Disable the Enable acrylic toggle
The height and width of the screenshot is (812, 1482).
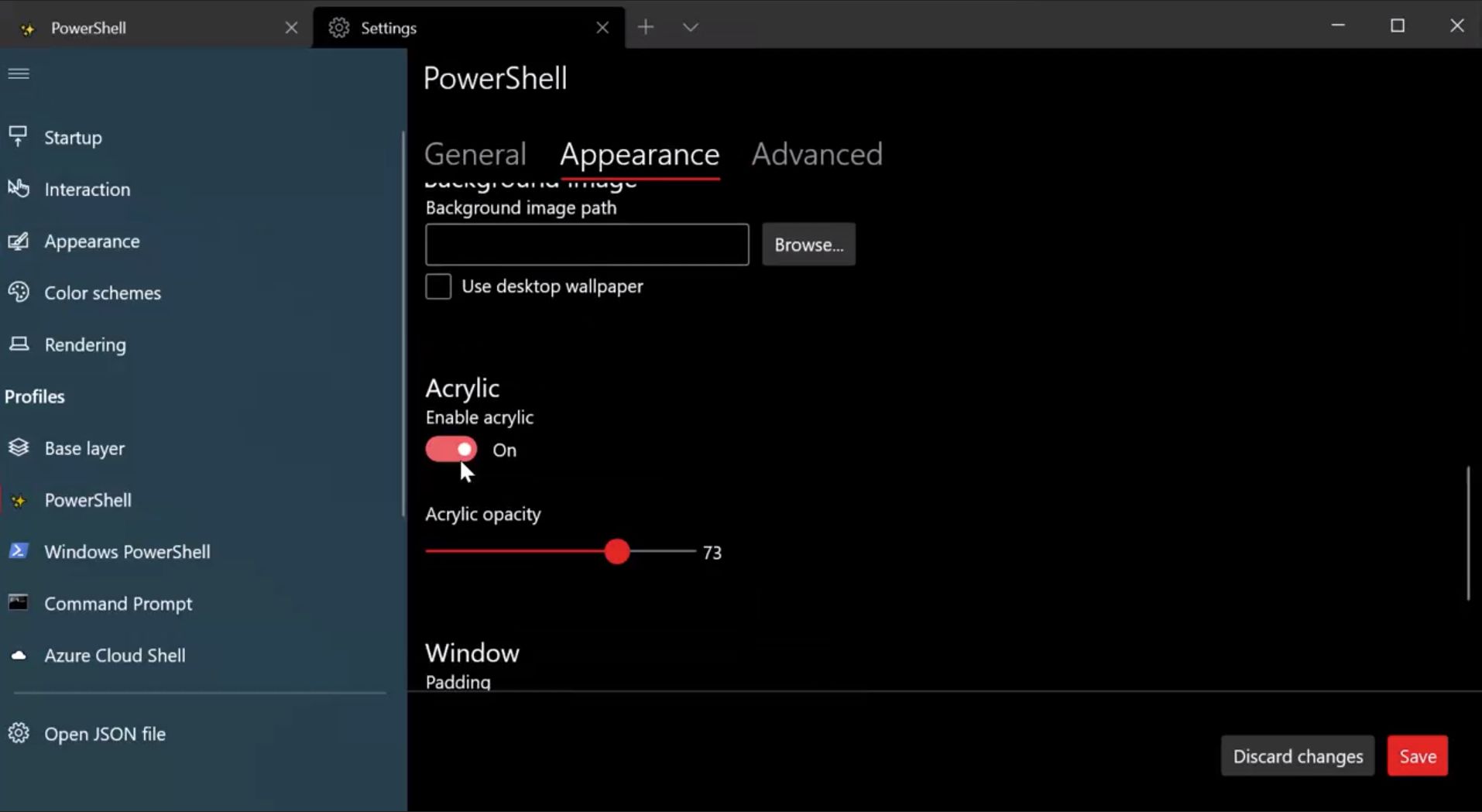click(x=451, y=450)
